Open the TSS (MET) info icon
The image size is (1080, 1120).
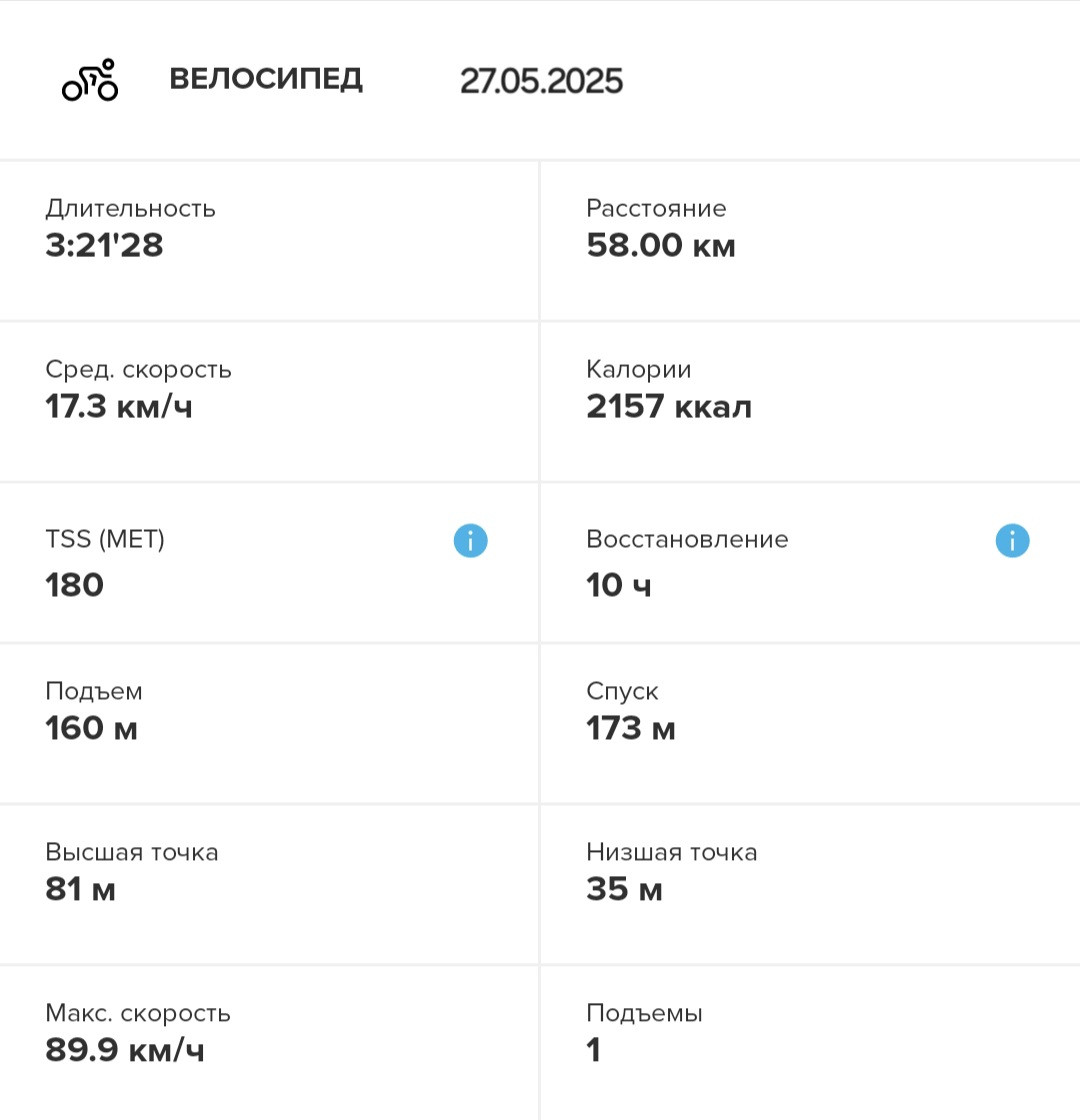click(x=471, y=541)
